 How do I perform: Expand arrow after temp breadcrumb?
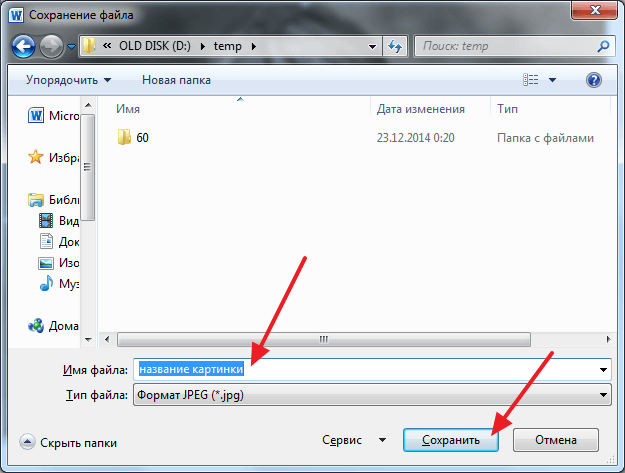click(254, 47)
